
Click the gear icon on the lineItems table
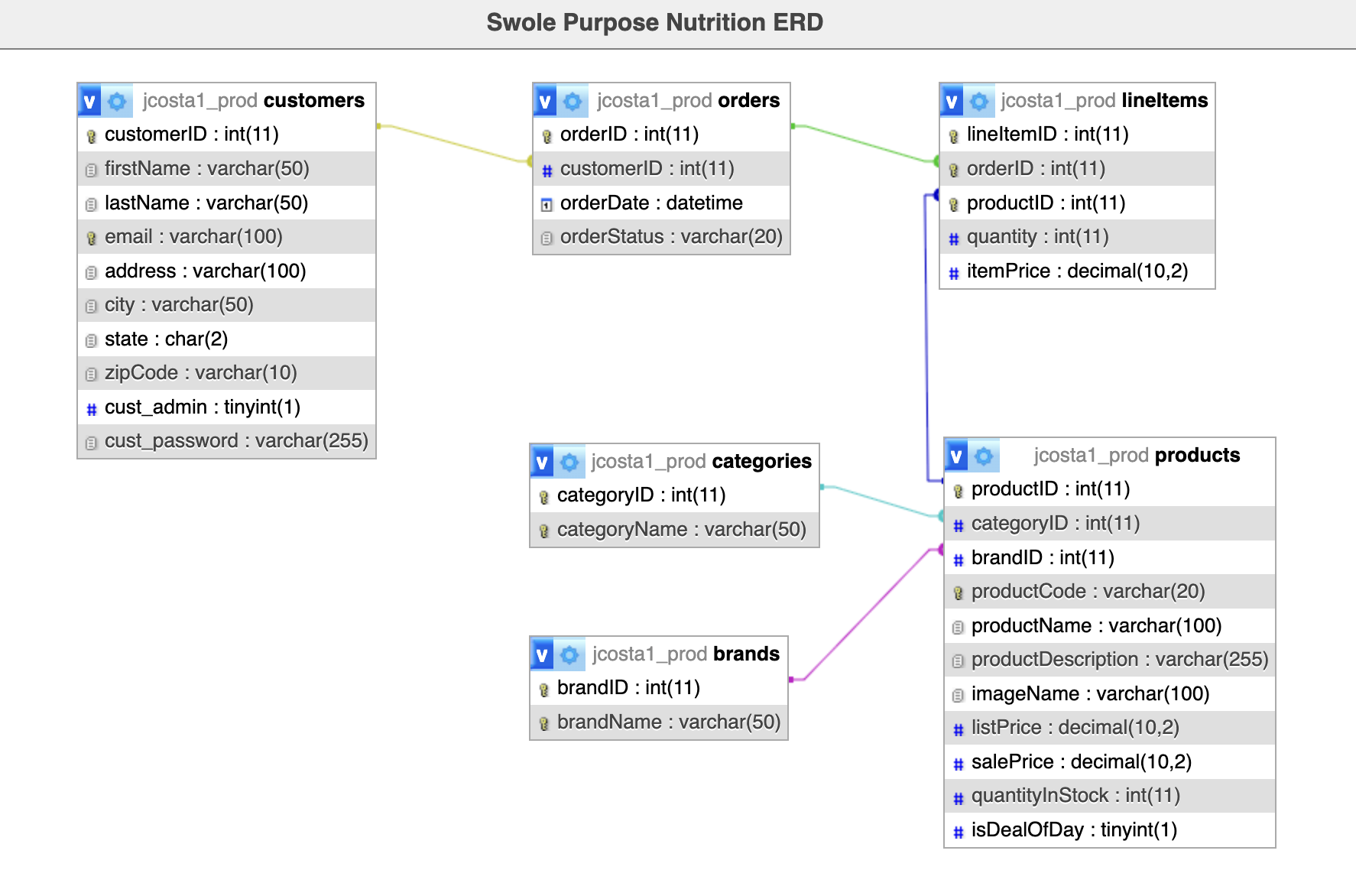(979, 101)
